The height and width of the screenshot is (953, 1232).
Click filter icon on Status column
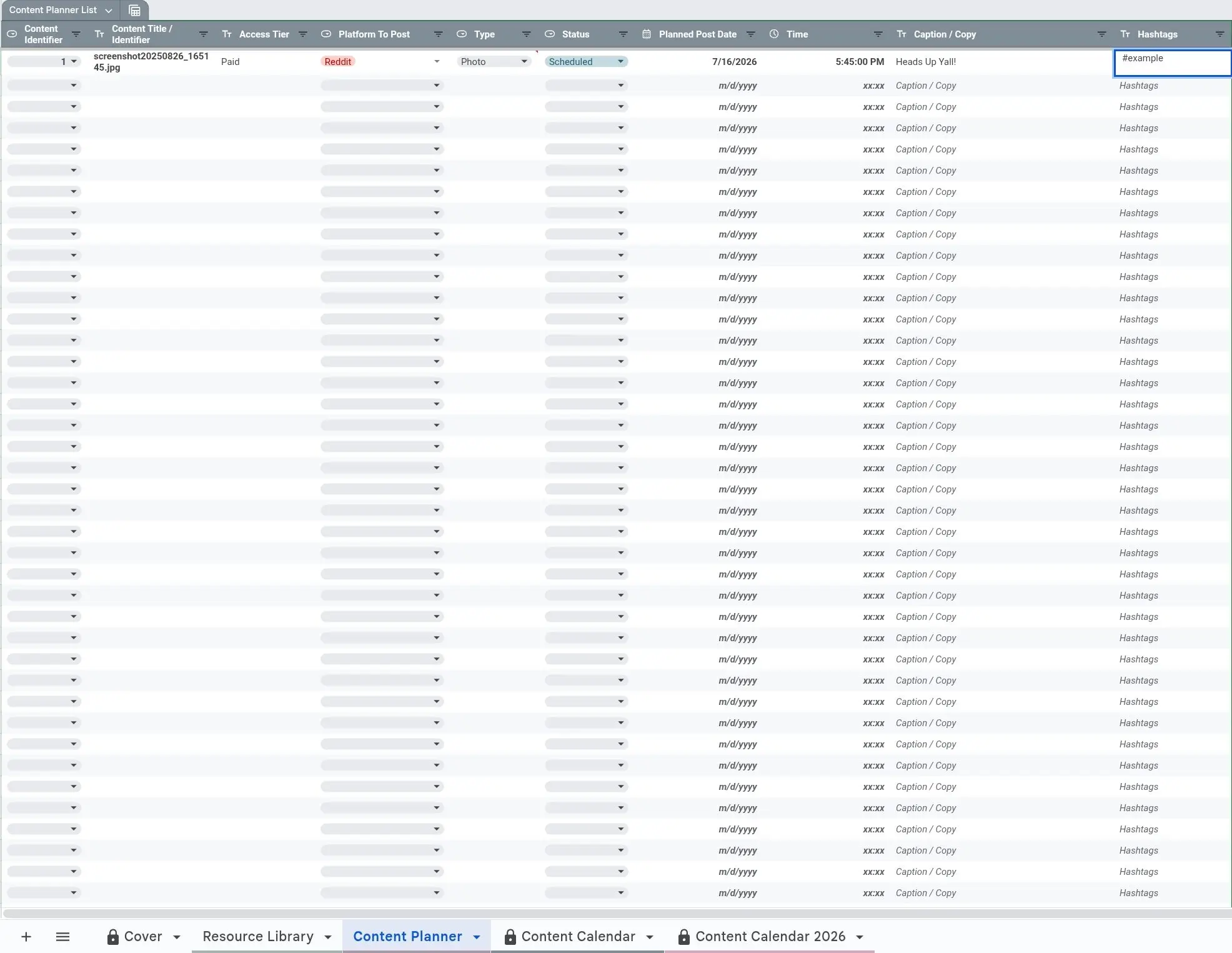pos(623,34)
